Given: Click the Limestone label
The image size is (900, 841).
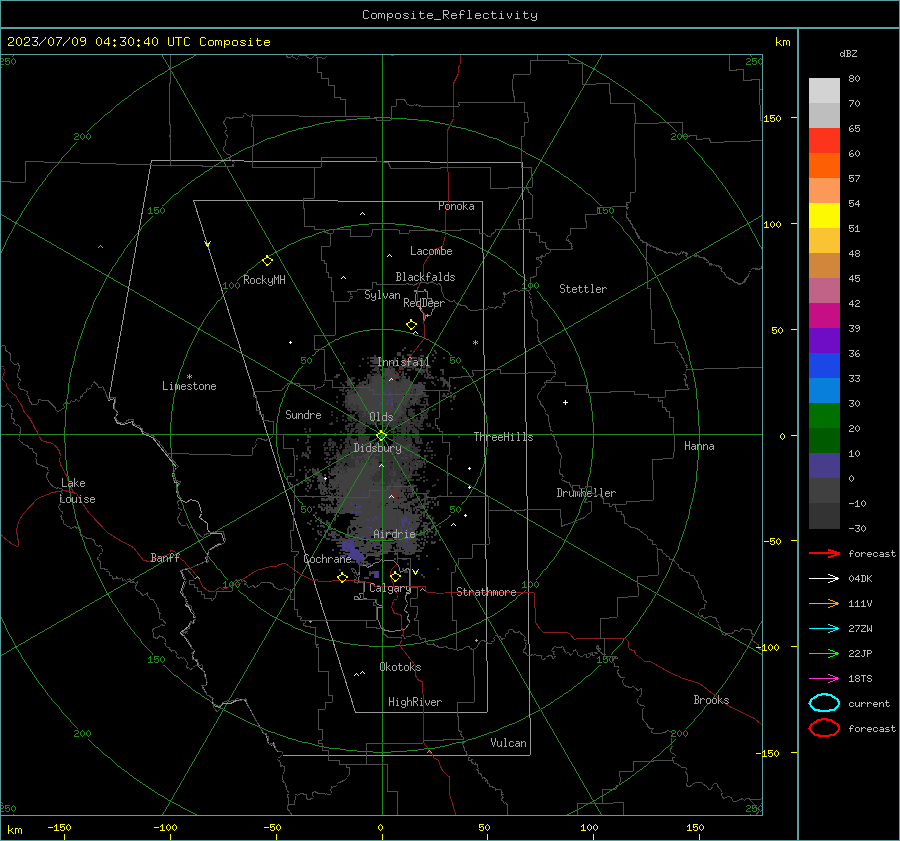Looking at the screenshot, I should click(189, 386).
